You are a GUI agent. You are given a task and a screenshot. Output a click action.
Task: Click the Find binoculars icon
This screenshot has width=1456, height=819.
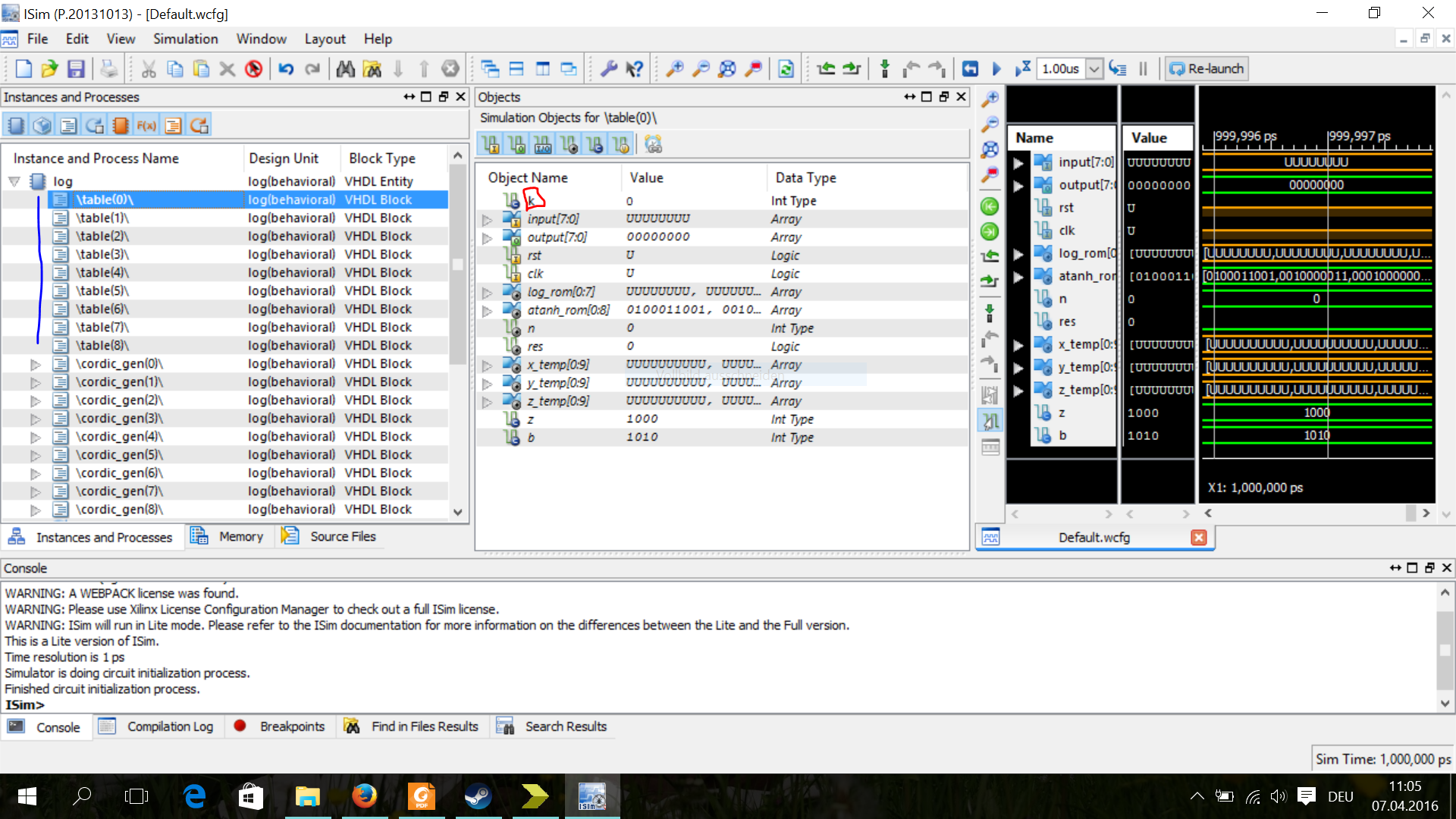coord(346,69)
